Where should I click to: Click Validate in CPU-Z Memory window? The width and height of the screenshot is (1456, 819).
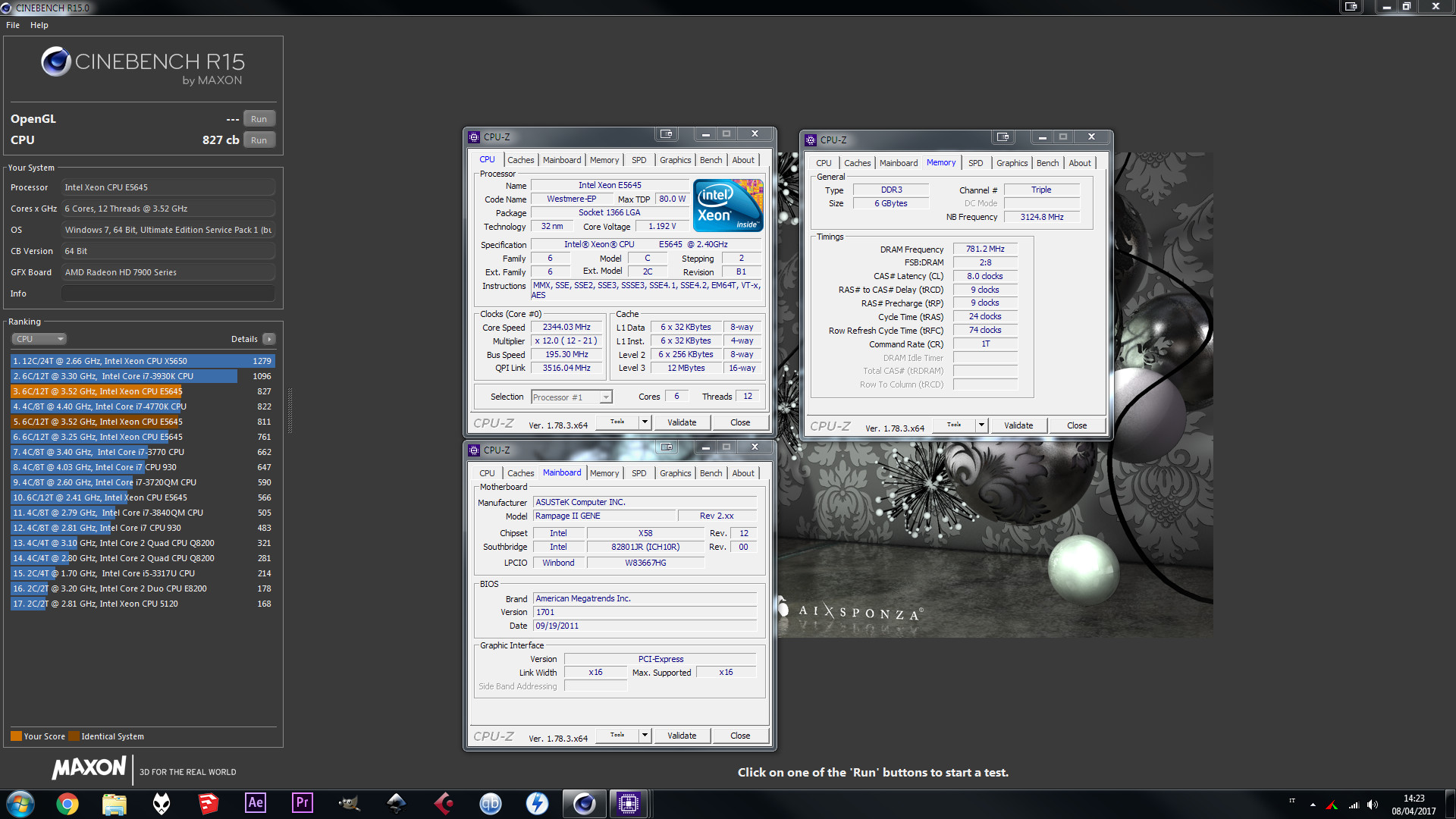tap(1018, 425)
